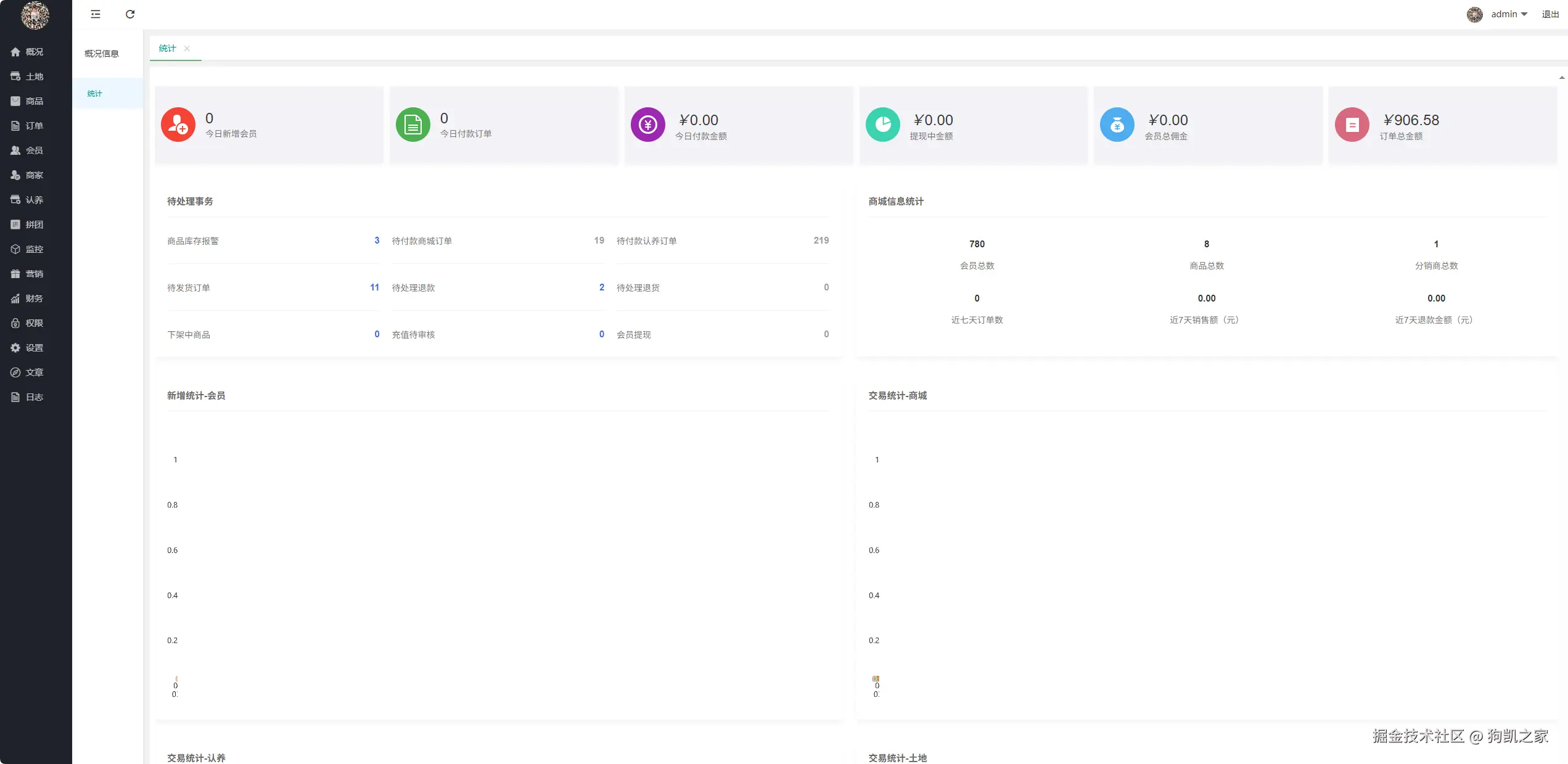Select the 统计 tab label
Image resolution: width=1568 pixels, height=764 pixels.
coord(167,49)
